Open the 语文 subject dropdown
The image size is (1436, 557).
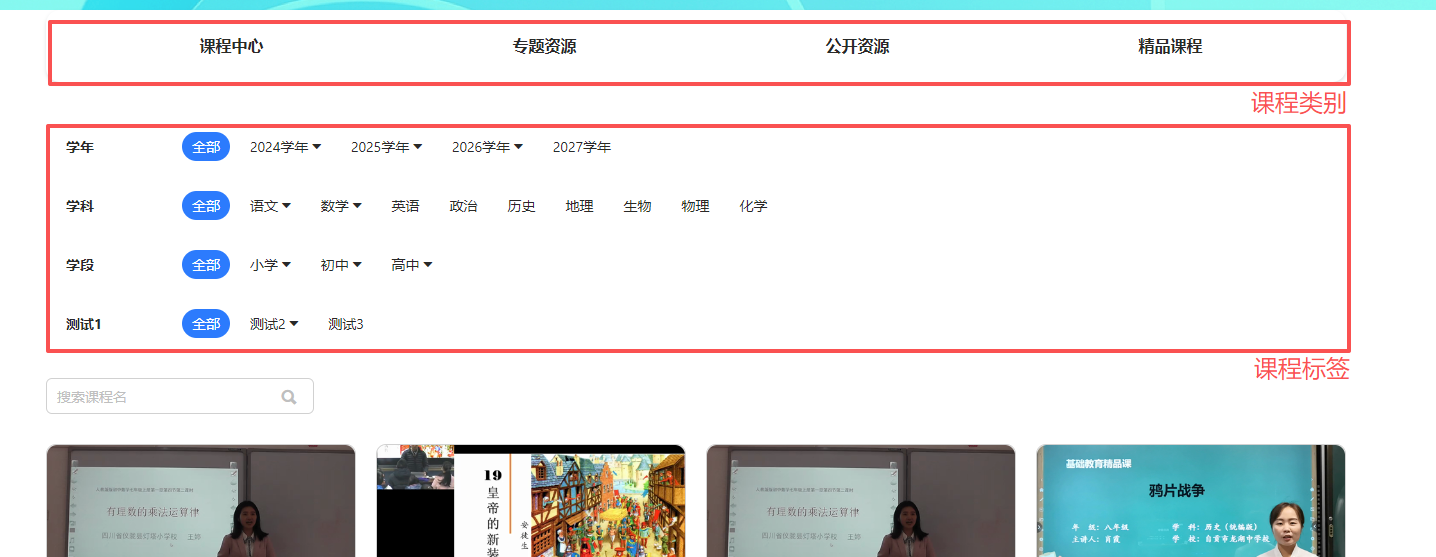click(270, 206)
